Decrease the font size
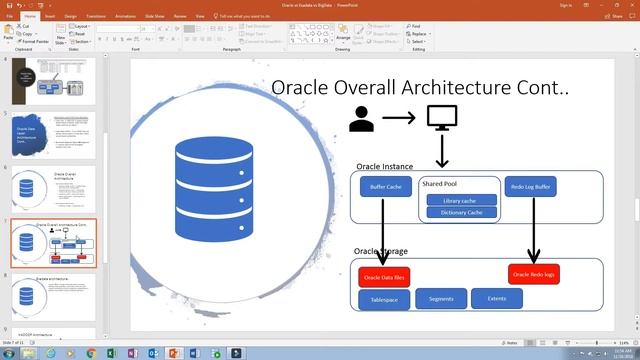Image resolution: width=640 pixels, height=360 pixels. 167,29
